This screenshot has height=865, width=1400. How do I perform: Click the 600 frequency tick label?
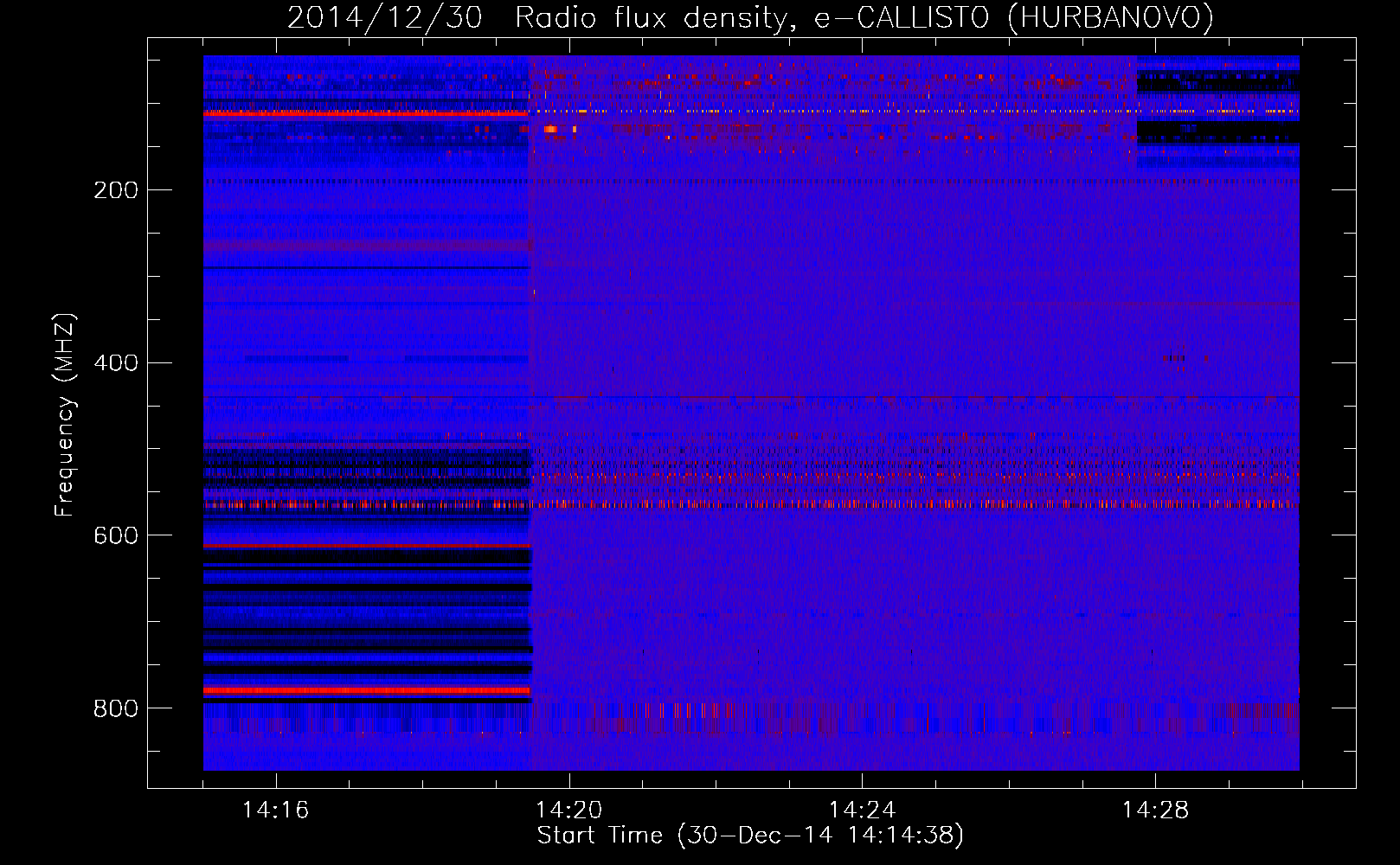point(116,536)
